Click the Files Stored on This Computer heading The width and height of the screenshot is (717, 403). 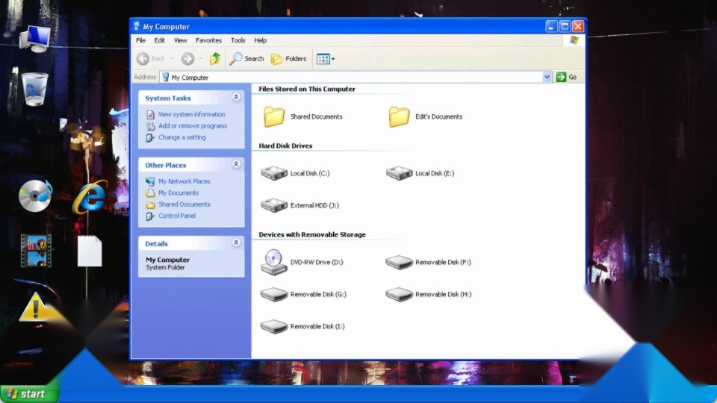point(307,89)
